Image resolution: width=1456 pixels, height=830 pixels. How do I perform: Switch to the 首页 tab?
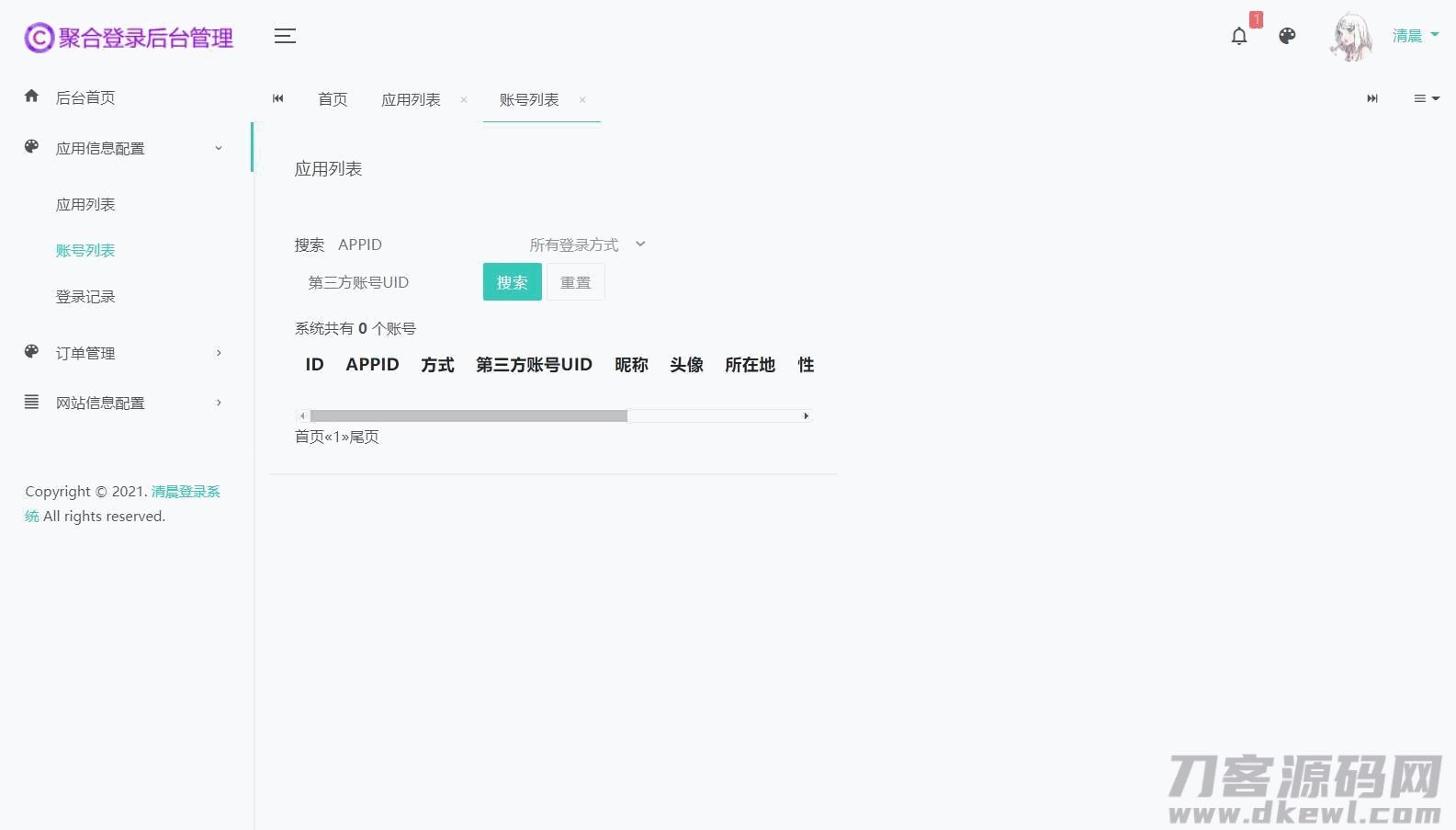pyautogui.click(x=333, y=99)
